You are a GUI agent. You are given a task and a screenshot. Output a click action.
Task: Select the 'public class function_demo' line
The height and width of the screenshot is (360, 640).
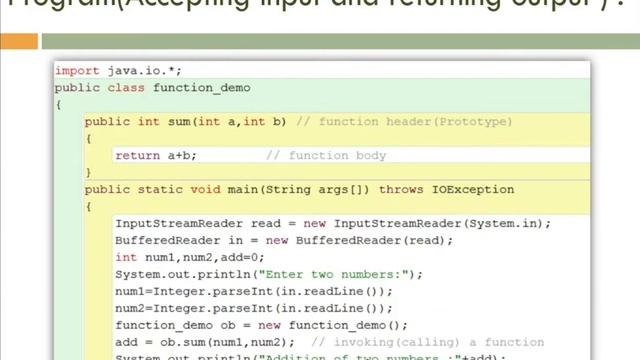click(x=153, y=88)
